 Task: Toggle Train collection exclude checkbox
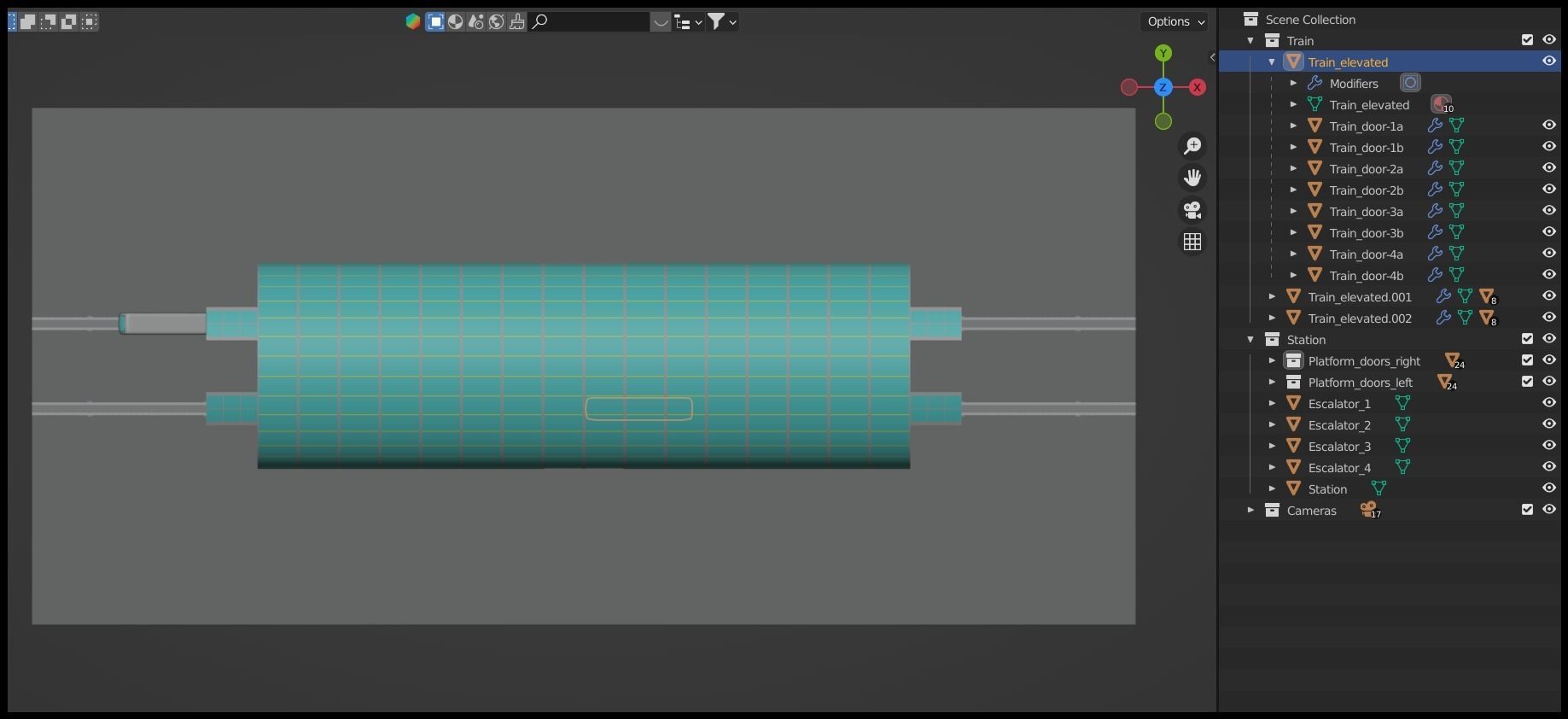pos(1528,40)
